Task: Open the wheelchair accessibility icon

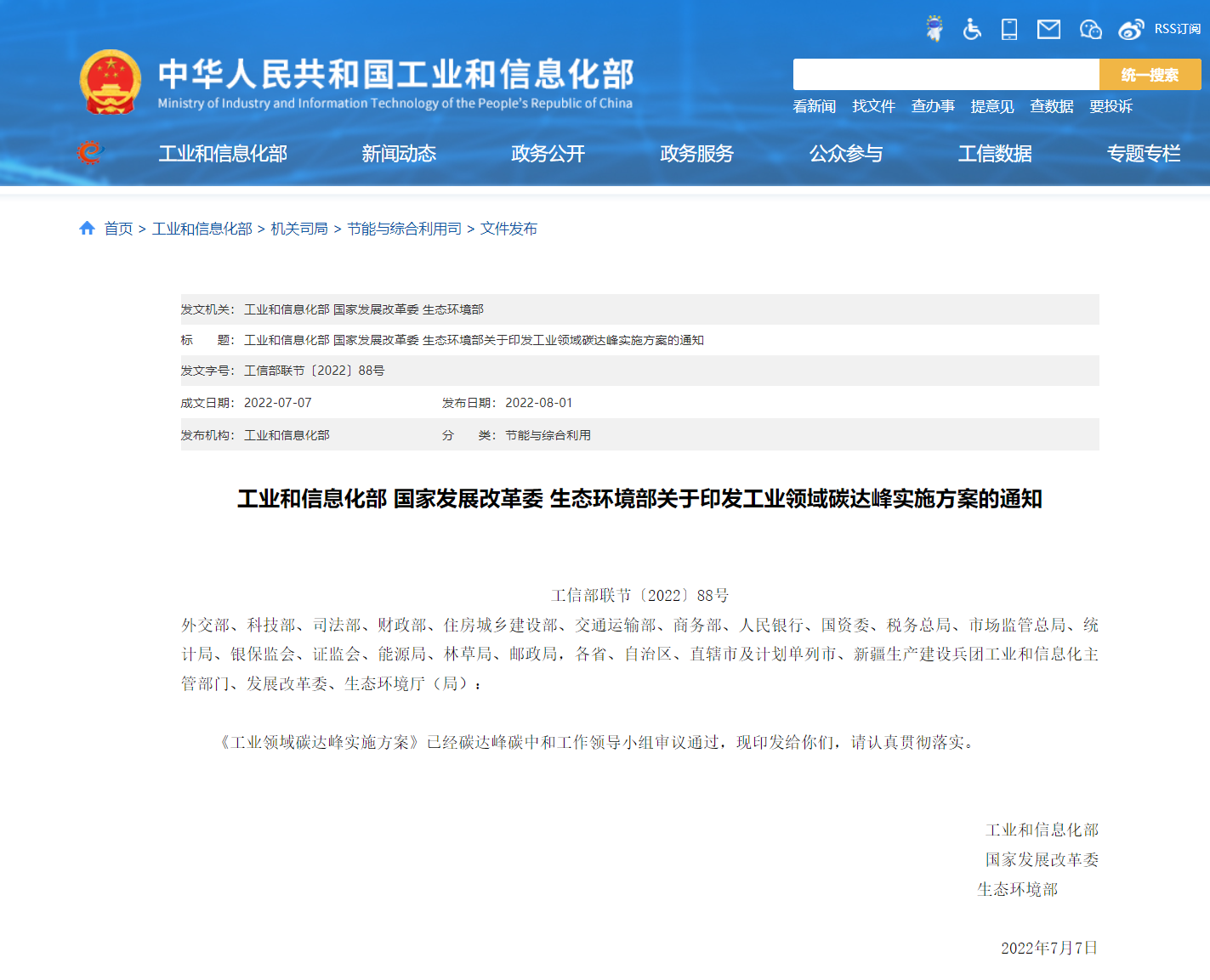Action: click(972, 30)
